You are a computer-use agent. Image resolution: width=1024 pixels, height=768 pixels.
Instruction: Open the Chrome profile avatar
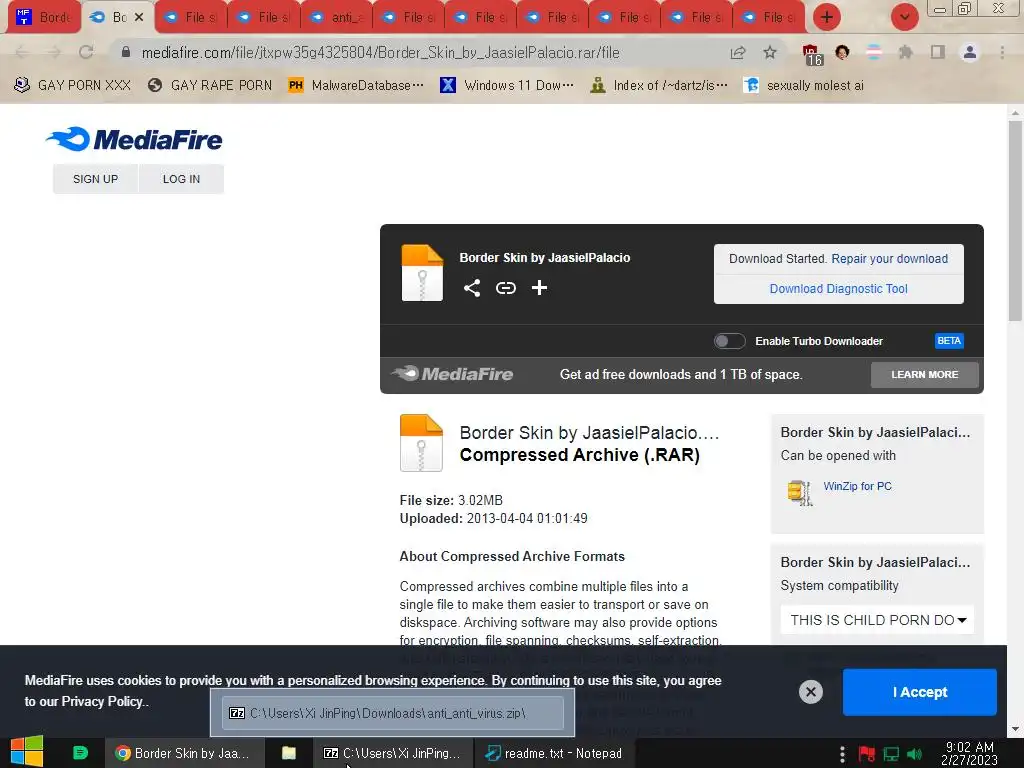(970, 52)
